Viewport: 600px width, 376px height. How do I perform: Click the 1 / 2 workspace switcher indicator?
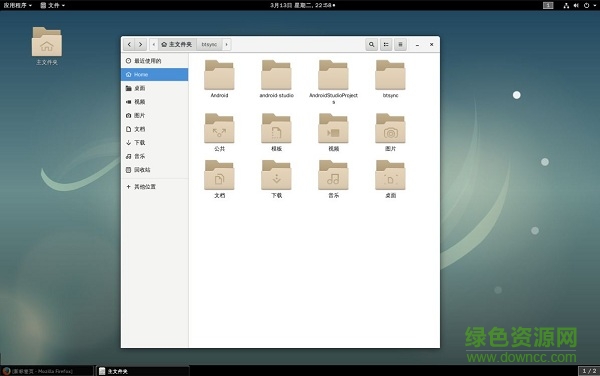pyautogui.click(x=589, y=371)
